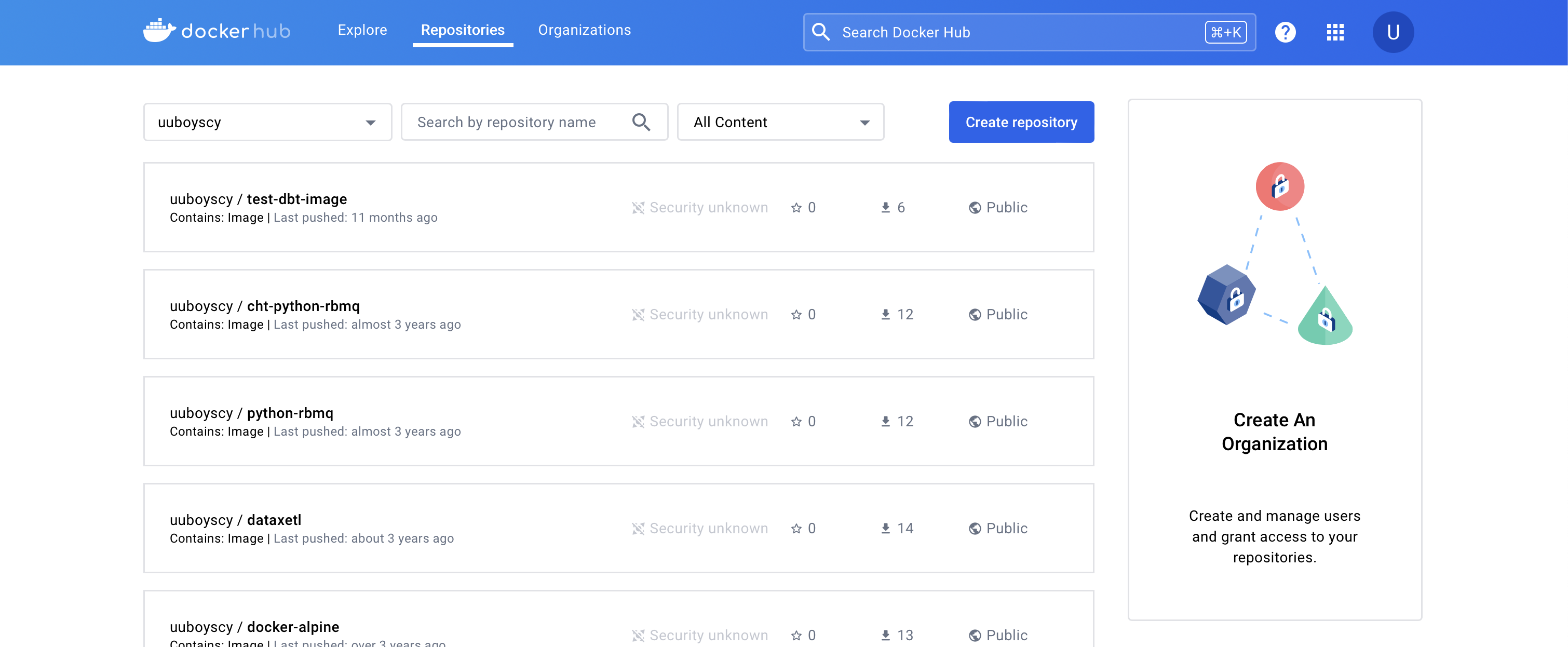Click globe Public icon for python-rbmq row
Image resolution: width=1568 pixels, height=647 pixels.
pyautogui.click(x=975, y=422)
